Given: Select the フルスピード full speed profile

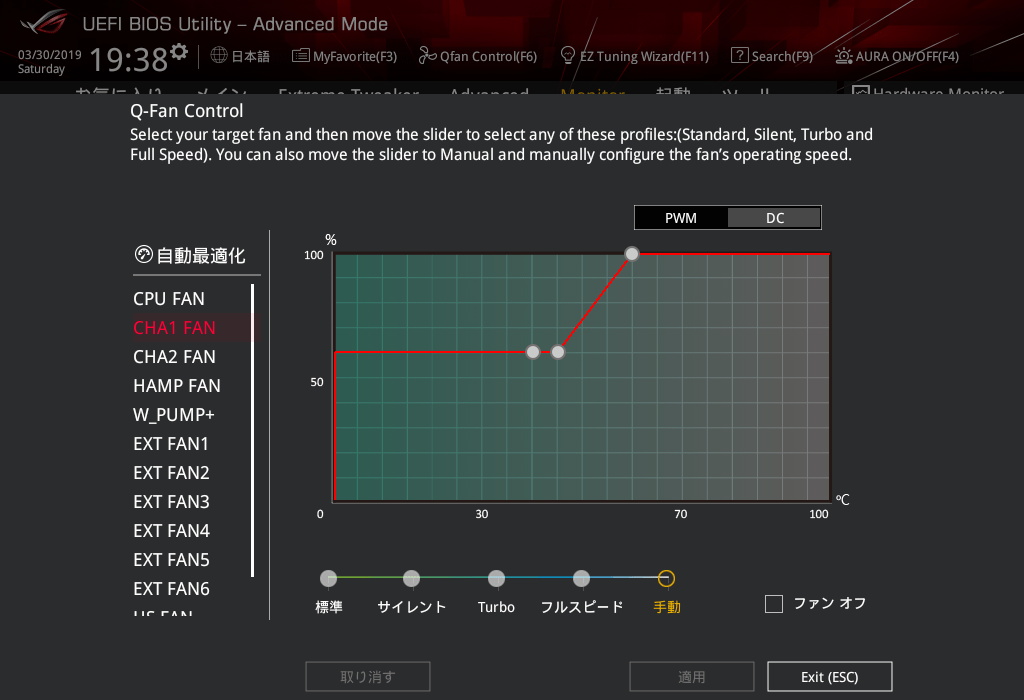Looking at the screenshot, I should pos(581,579).
